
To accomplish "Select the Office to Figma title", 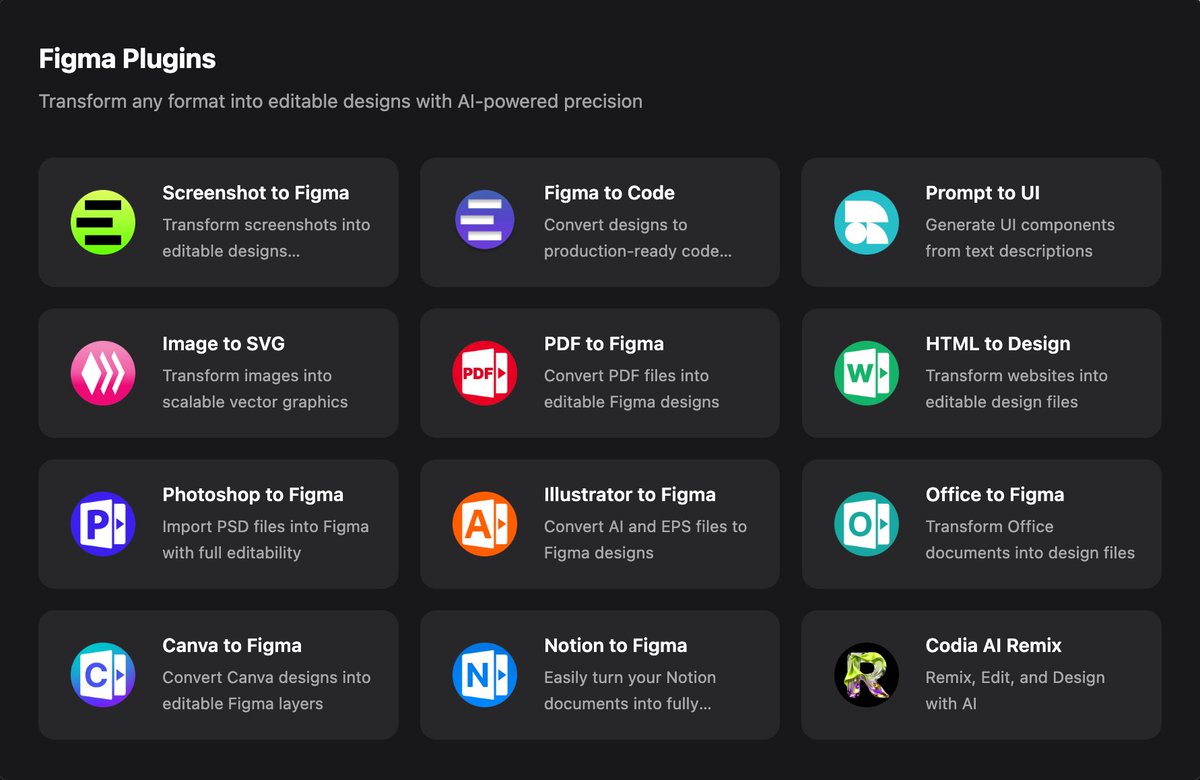I will pyautogui.click(x=995, y=495).
